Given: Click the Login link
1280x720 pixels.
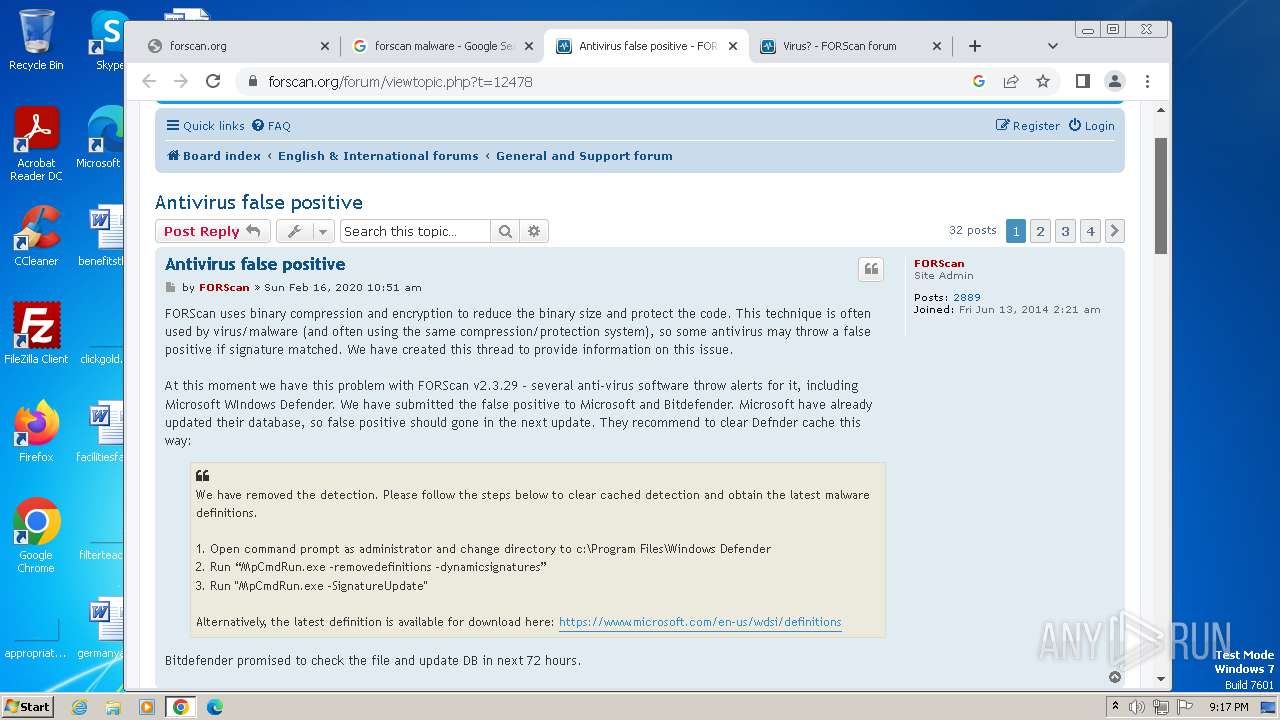Looking at the screenshot, I should [1091, 126].
